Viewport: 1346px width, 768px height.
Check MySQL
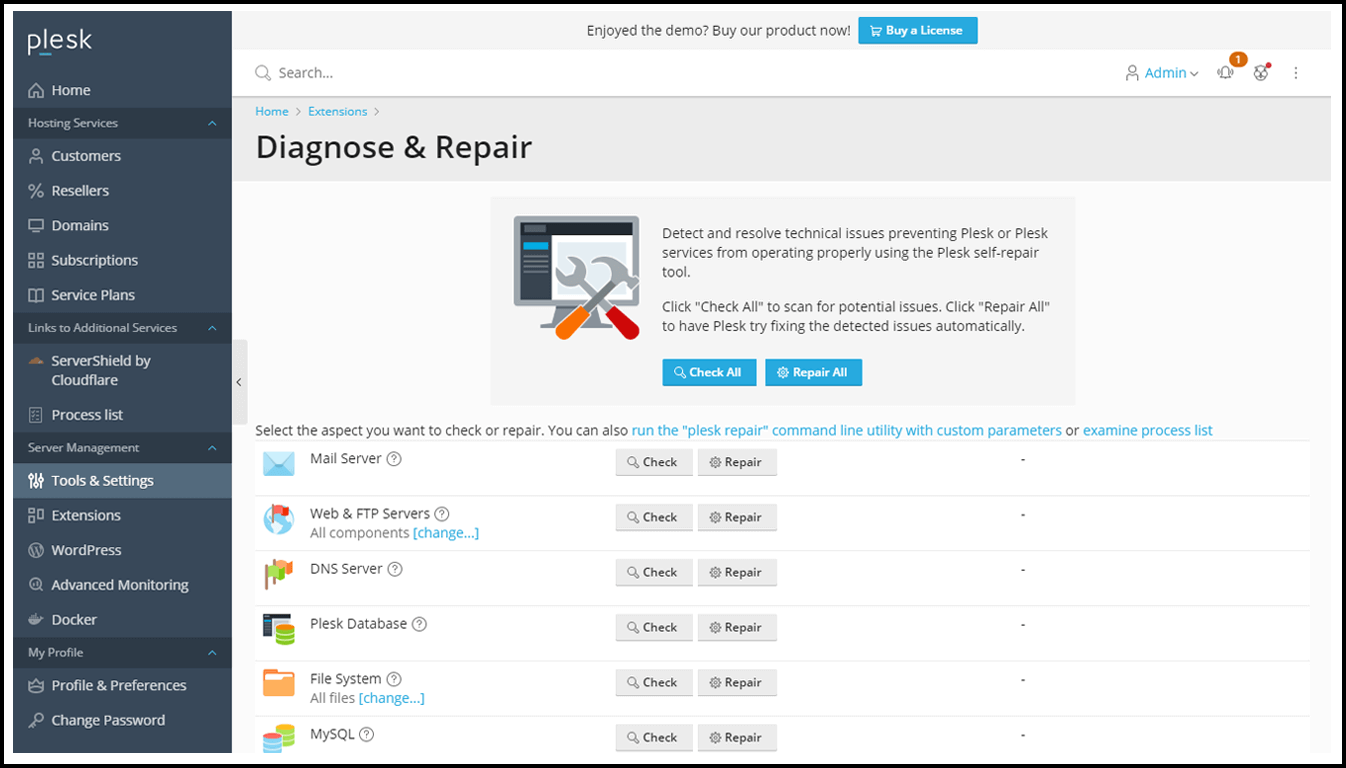point(654,737)
